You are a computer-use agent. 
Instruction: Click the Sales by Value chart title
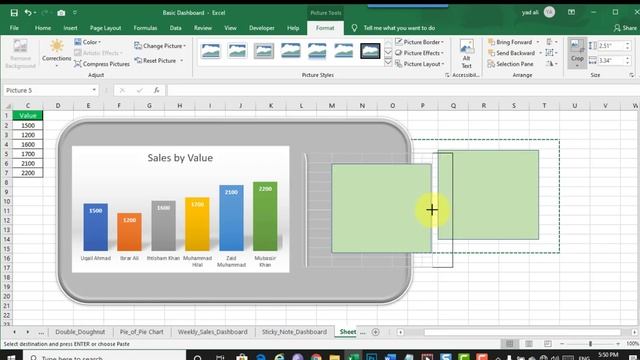pos(180,158)
